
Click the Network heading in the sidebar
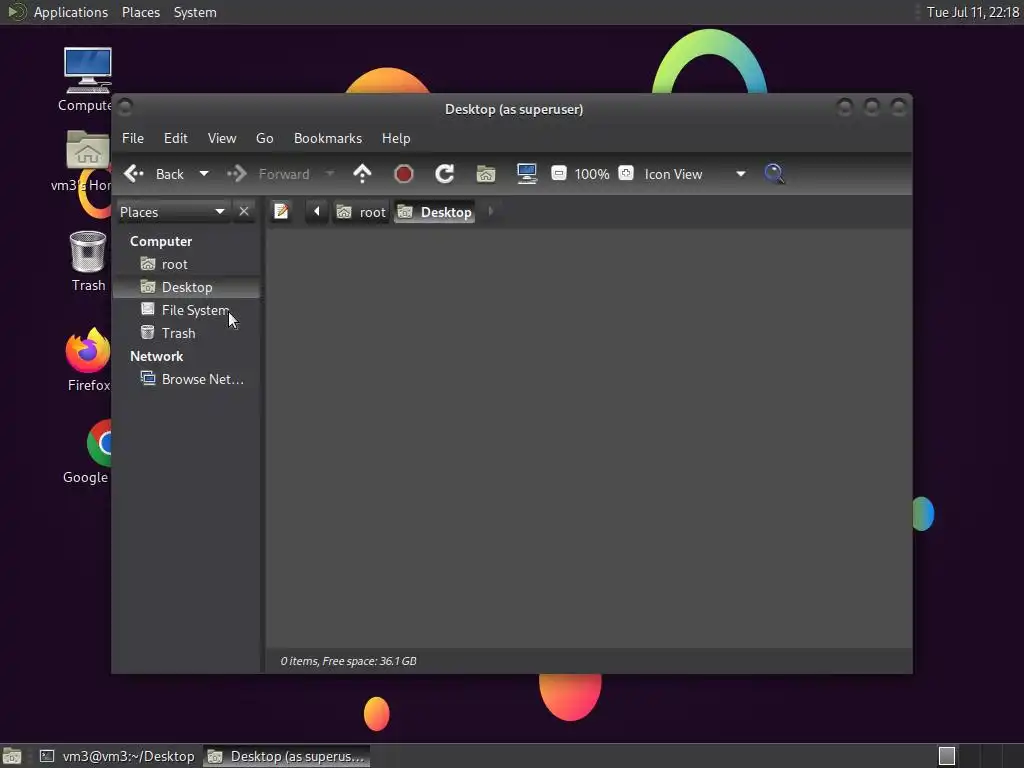coord(156,357)
